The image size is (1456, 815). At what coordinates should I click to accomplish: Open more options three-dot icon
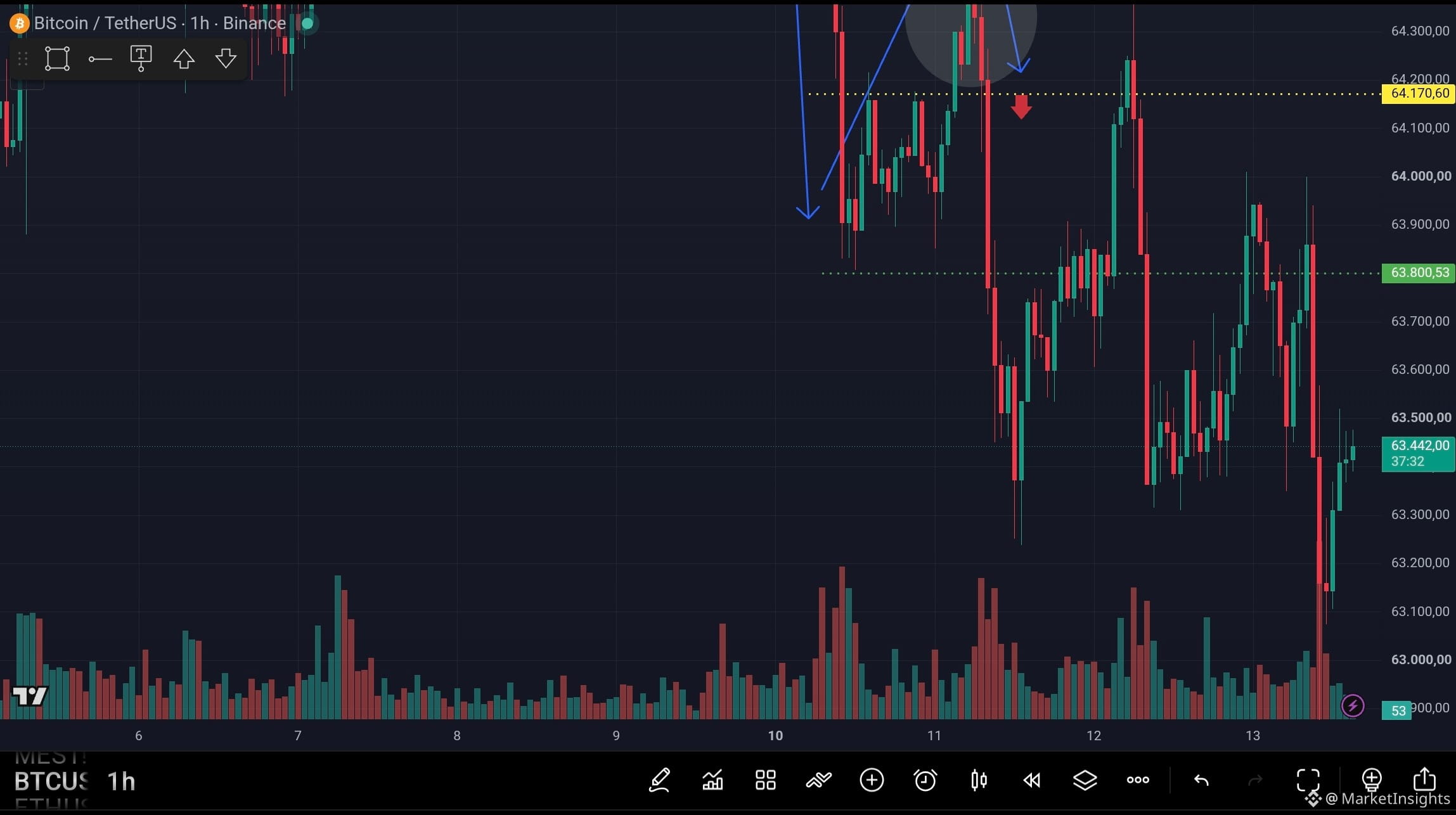(x=1138, y=780)
